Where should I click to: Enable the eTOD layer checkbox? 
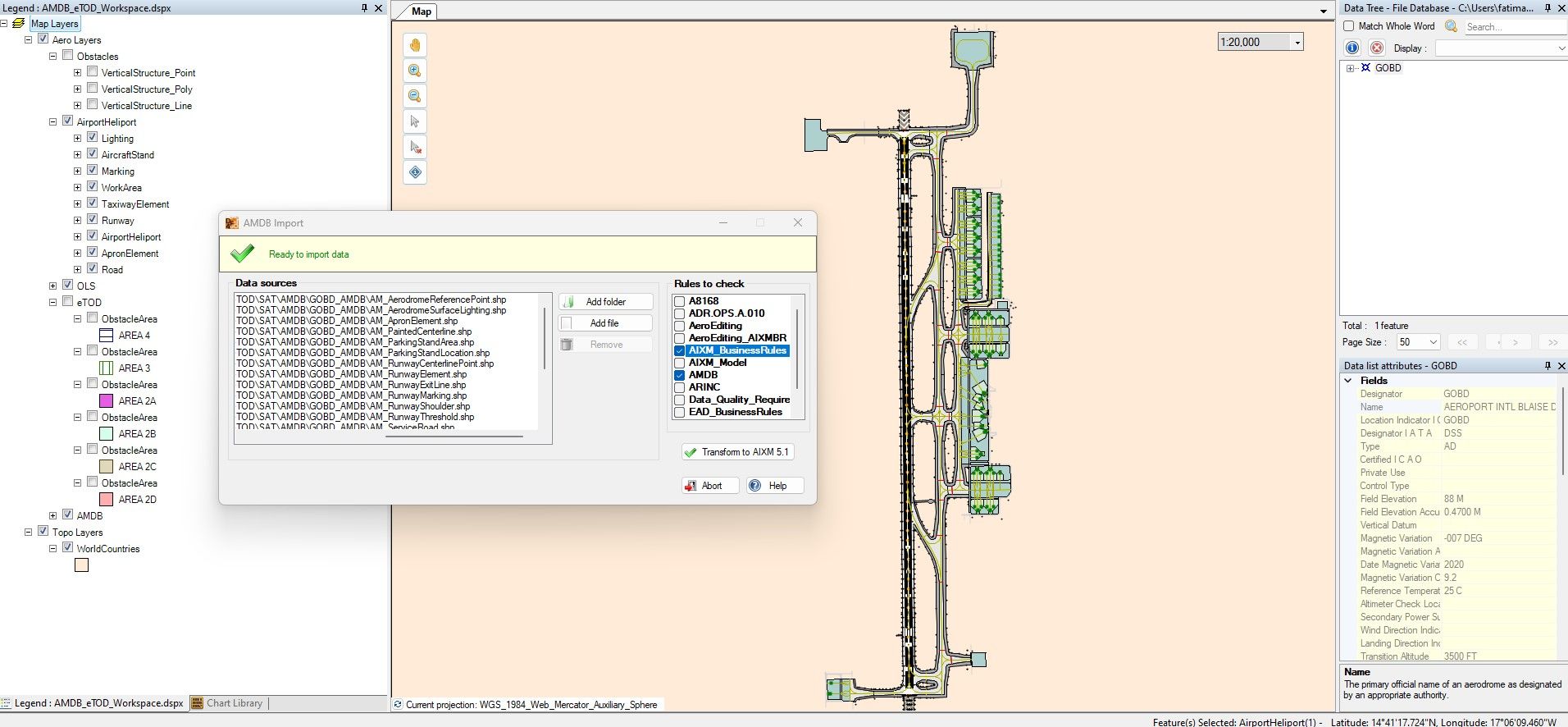coord(68,302)
